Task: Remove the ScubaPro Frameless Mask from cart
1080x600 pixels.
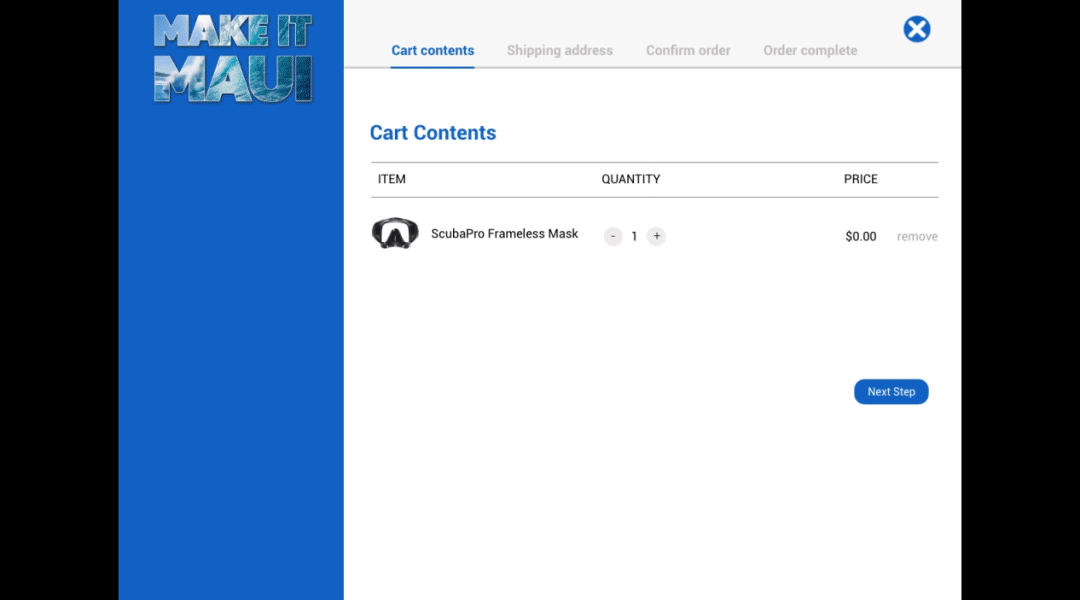Action: [917, 237]
